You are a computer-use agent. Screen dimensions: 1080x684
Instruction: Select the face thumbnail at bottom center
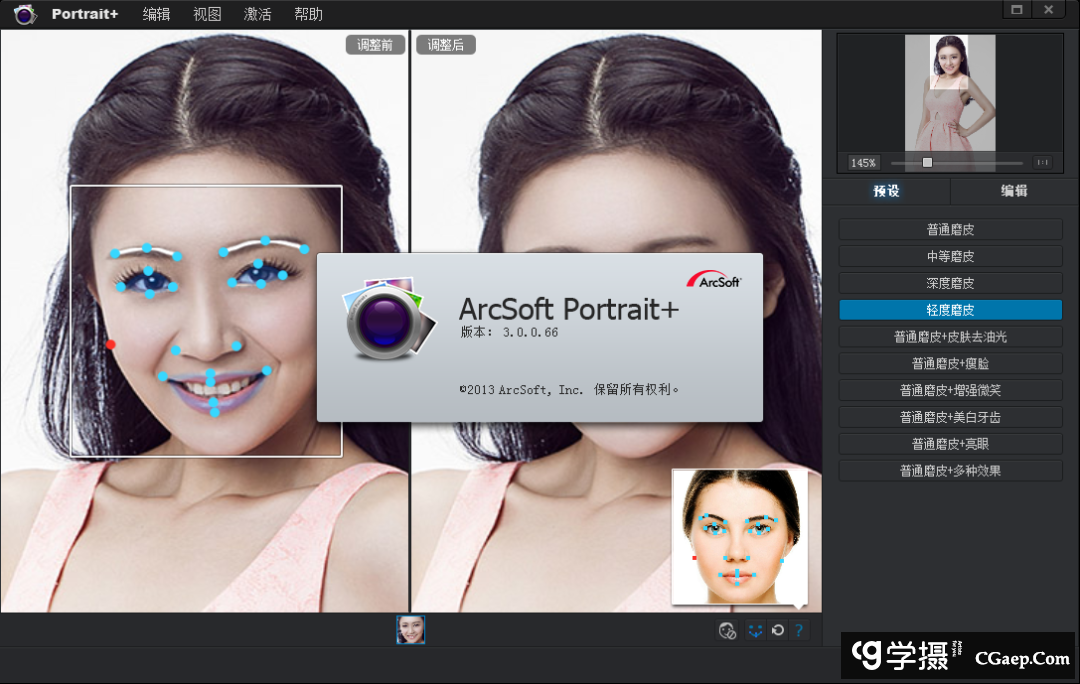coord(410,630)
